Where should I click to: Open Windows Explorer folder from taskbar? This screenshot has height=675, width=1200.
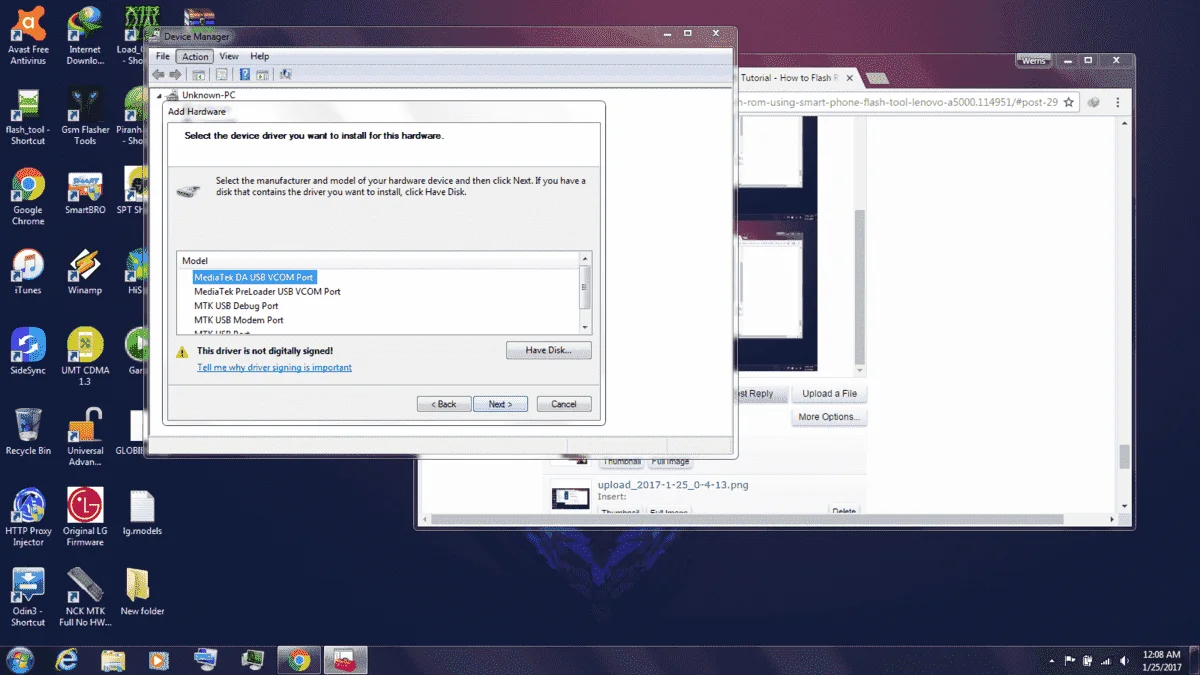click(113, 660)
